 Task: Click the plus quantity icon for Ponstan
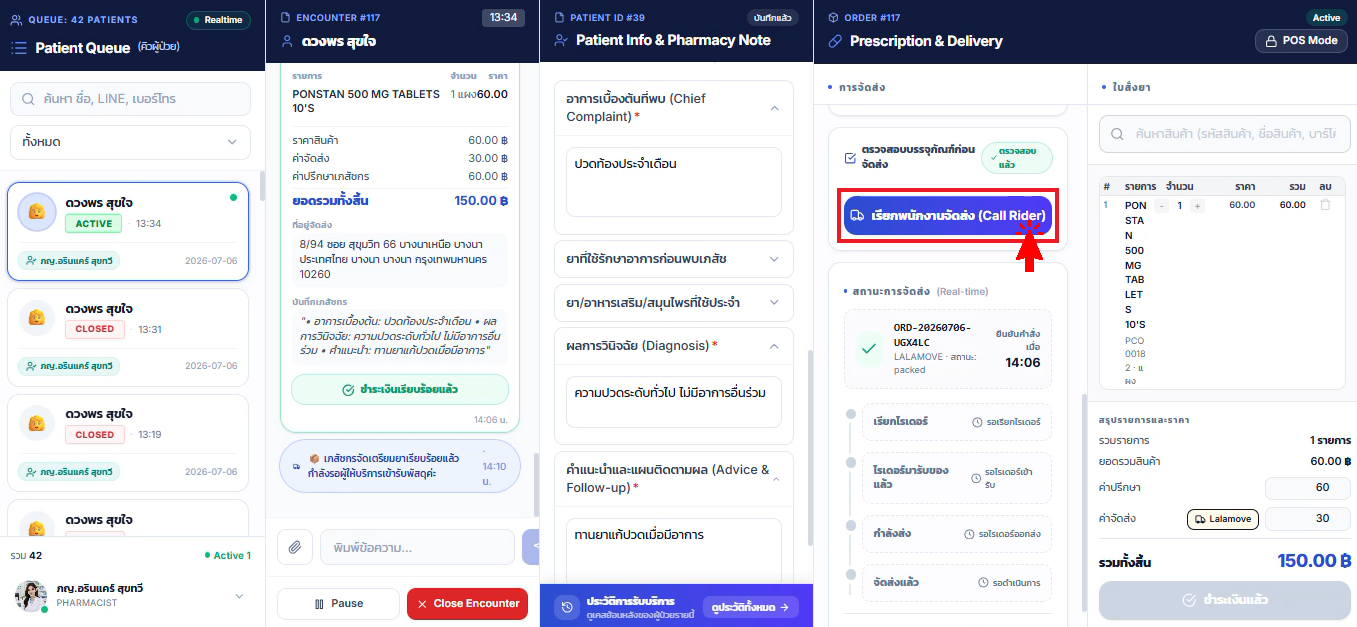[1198, 205]
